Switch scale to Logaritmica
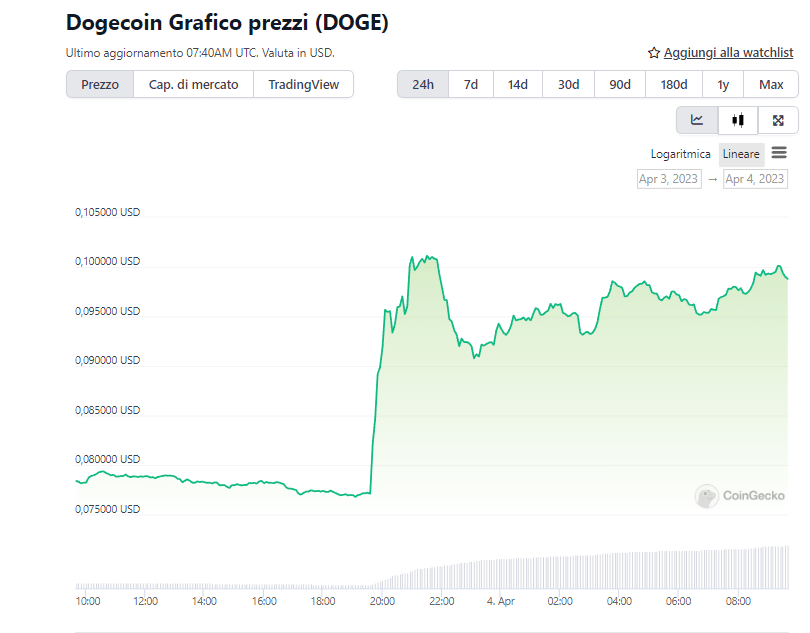The image size is (810, 633). click(680, 154)
